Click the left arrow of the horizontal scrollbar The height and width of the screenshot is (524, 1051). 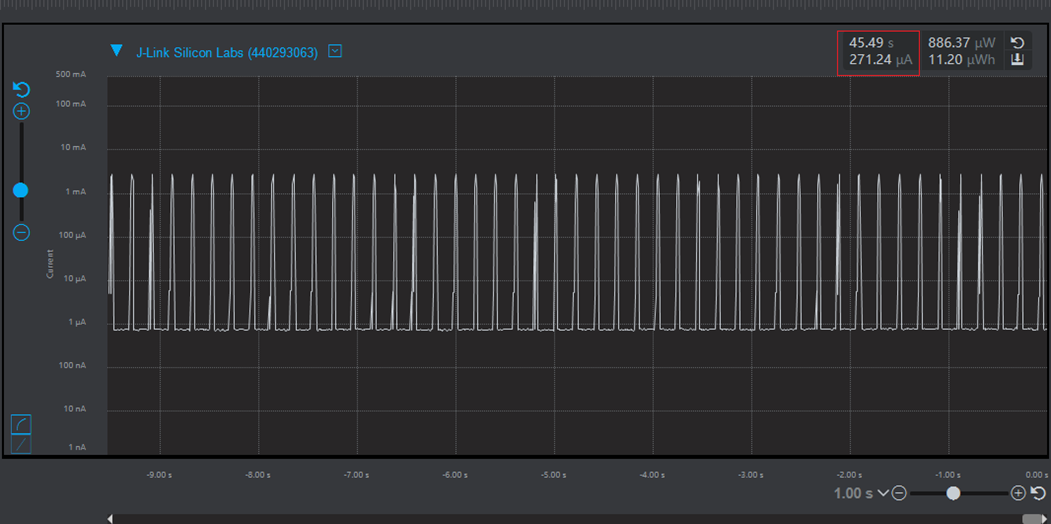coord(110,519)
